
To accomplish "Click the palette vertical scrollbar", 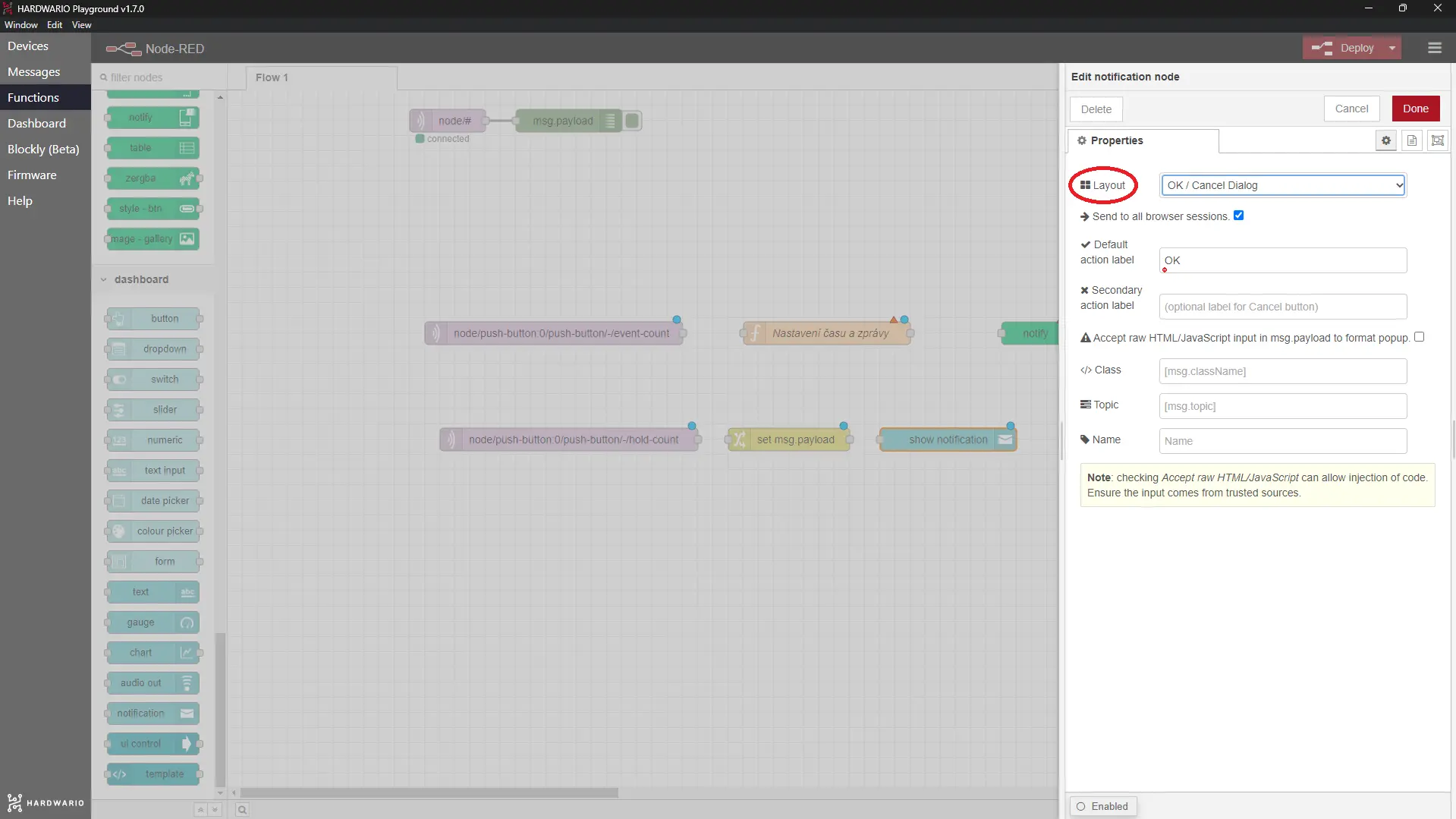I will pos(220,710).
